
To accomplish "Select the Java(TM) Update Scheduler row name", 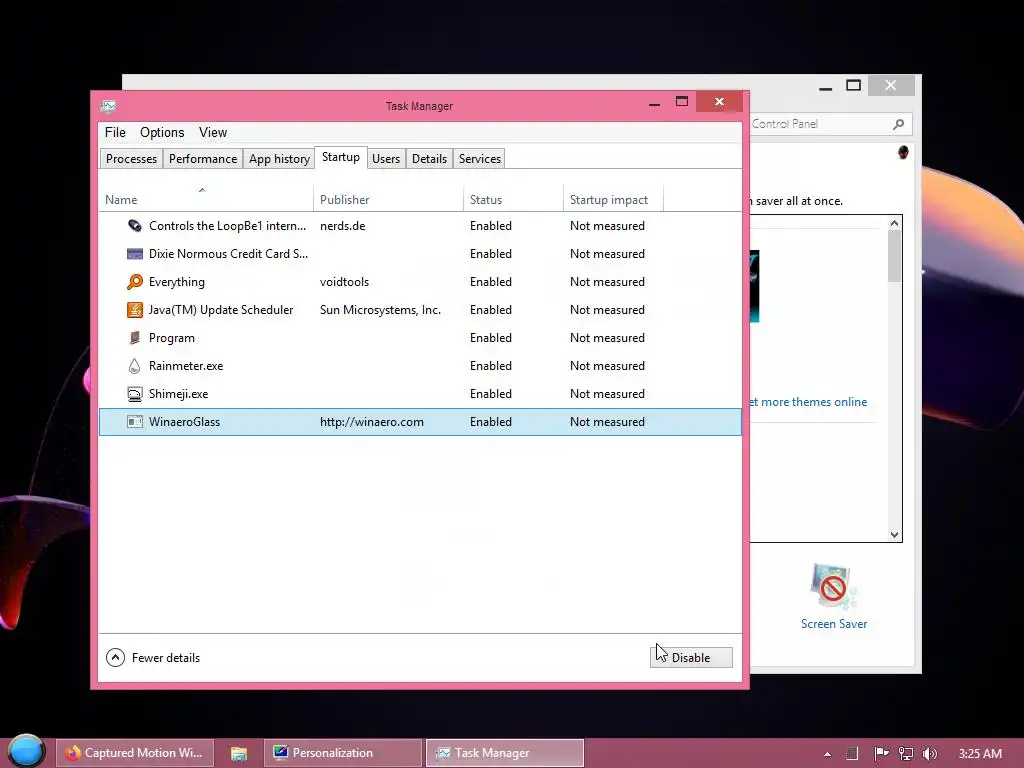I will point(221,310).
